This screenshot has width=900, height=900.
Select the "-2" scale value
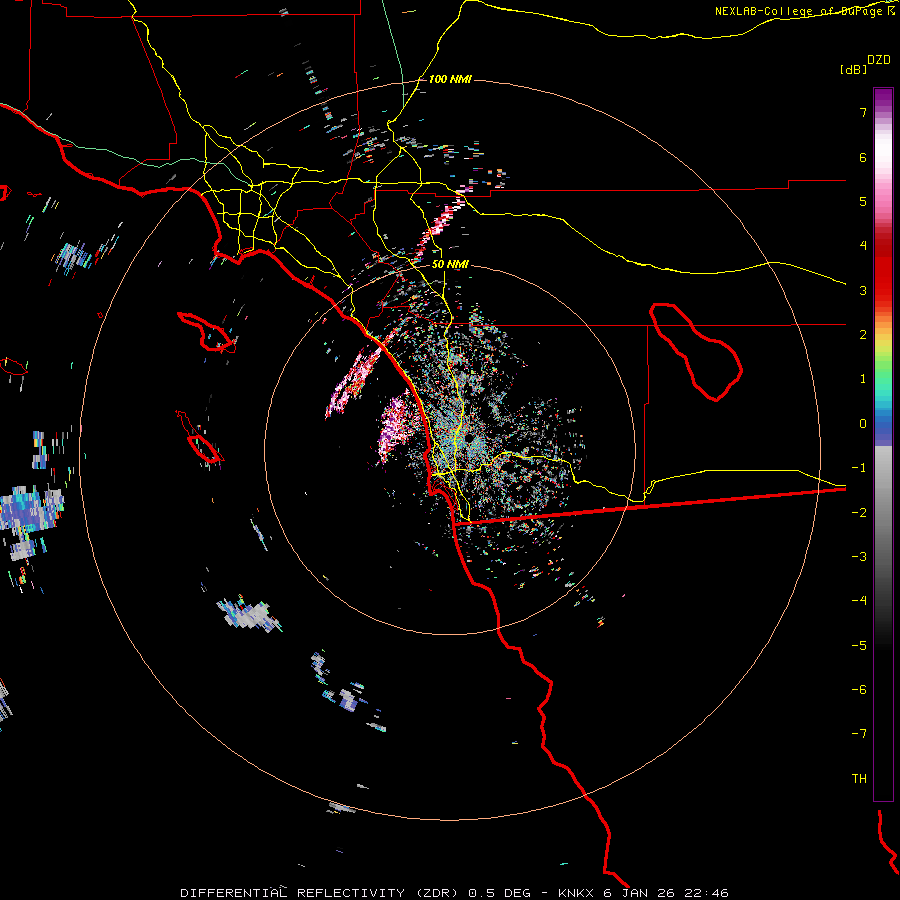click(x=859, y=513)
